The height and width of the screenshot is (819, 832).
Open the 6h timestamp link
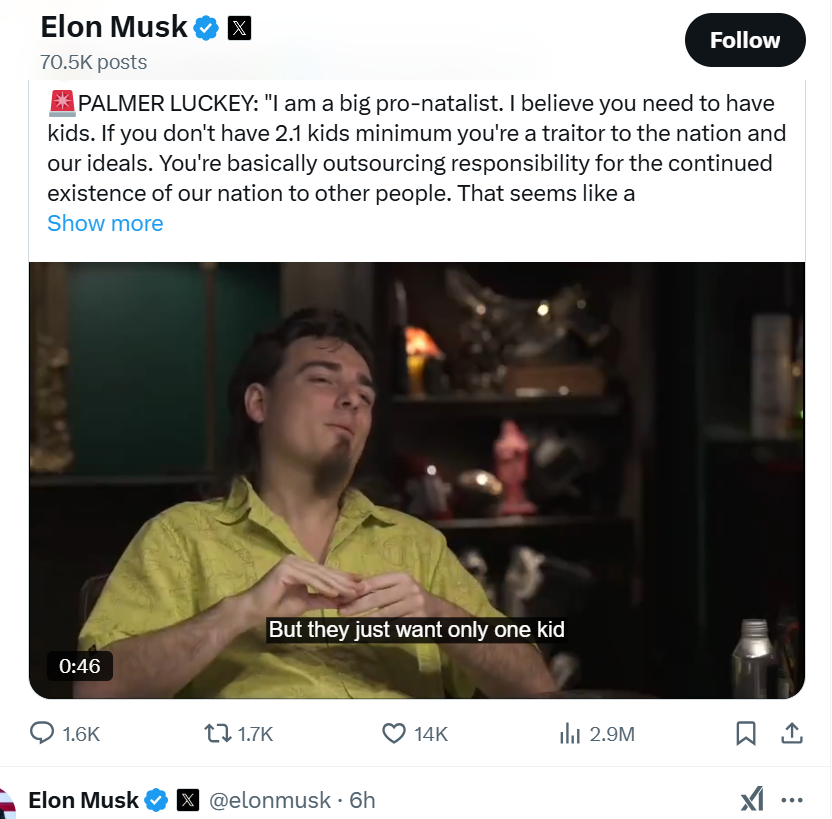363,800
